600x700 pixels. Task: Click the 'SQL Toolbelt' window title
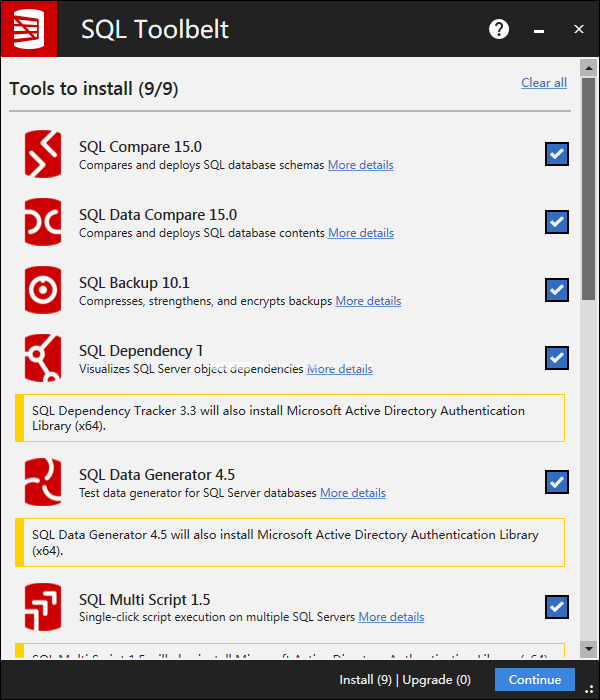155,29
